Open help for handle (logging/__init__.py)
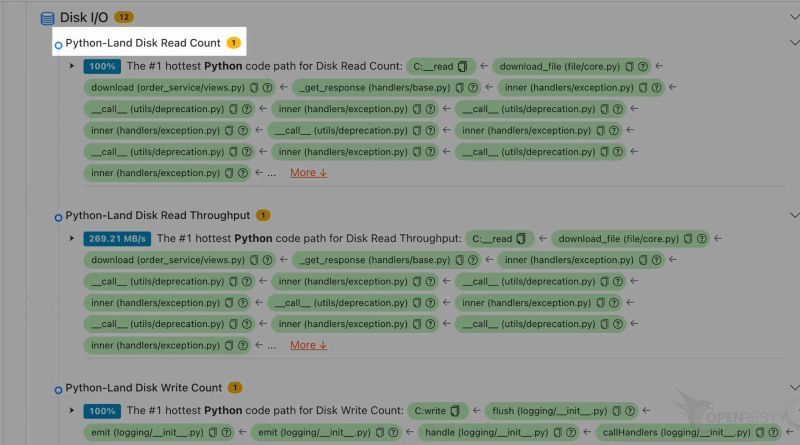 [571, 433]
